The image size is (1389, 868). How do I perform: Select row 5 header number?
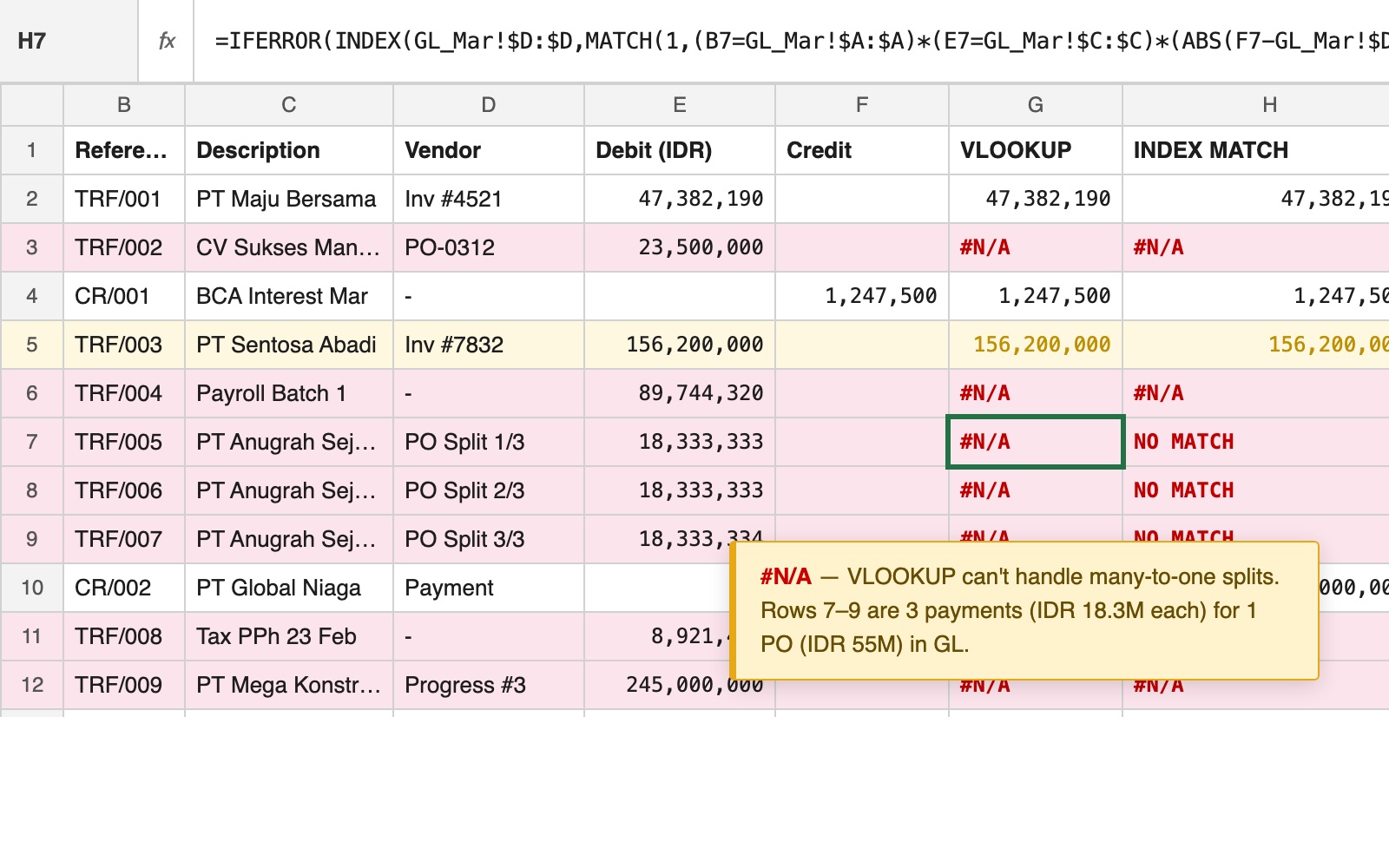coord(31,345)
